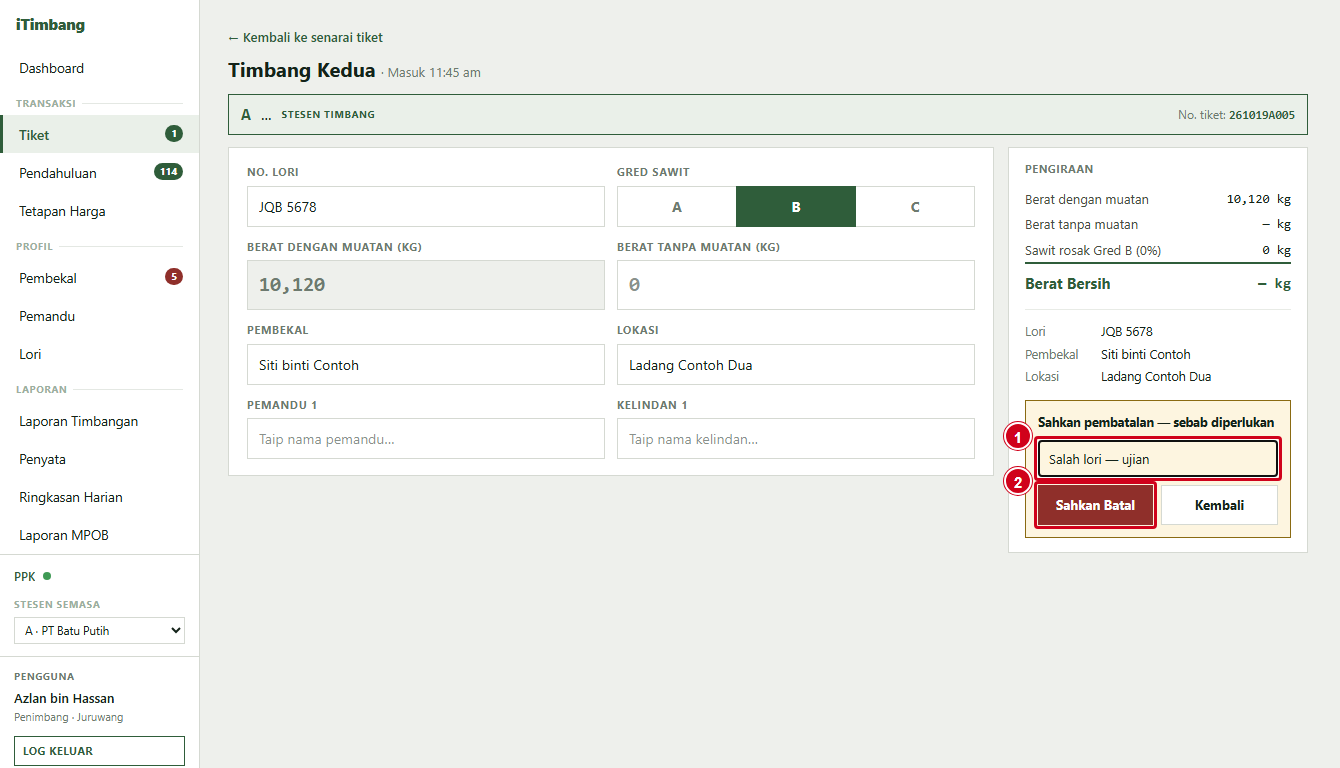This screenshot has height=768, width=1340.
Task: Click the STESEN TIMBANG label
Action: 328,115
